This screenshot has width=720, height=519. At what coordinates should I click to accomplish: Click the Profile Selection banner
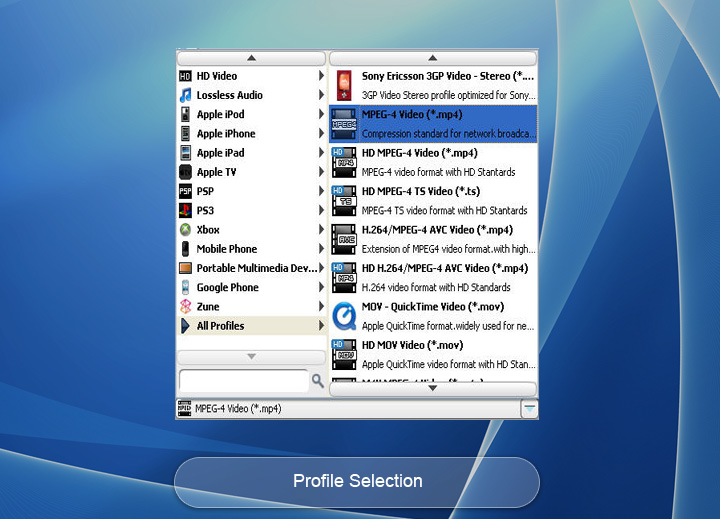tap(357, 482)
